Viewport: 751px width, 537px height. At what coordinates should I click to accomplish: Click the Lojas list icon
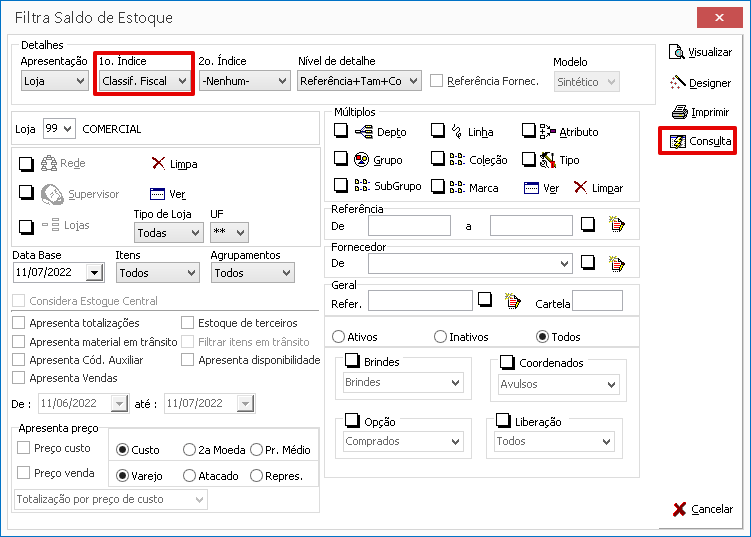(x=51, y=225)
